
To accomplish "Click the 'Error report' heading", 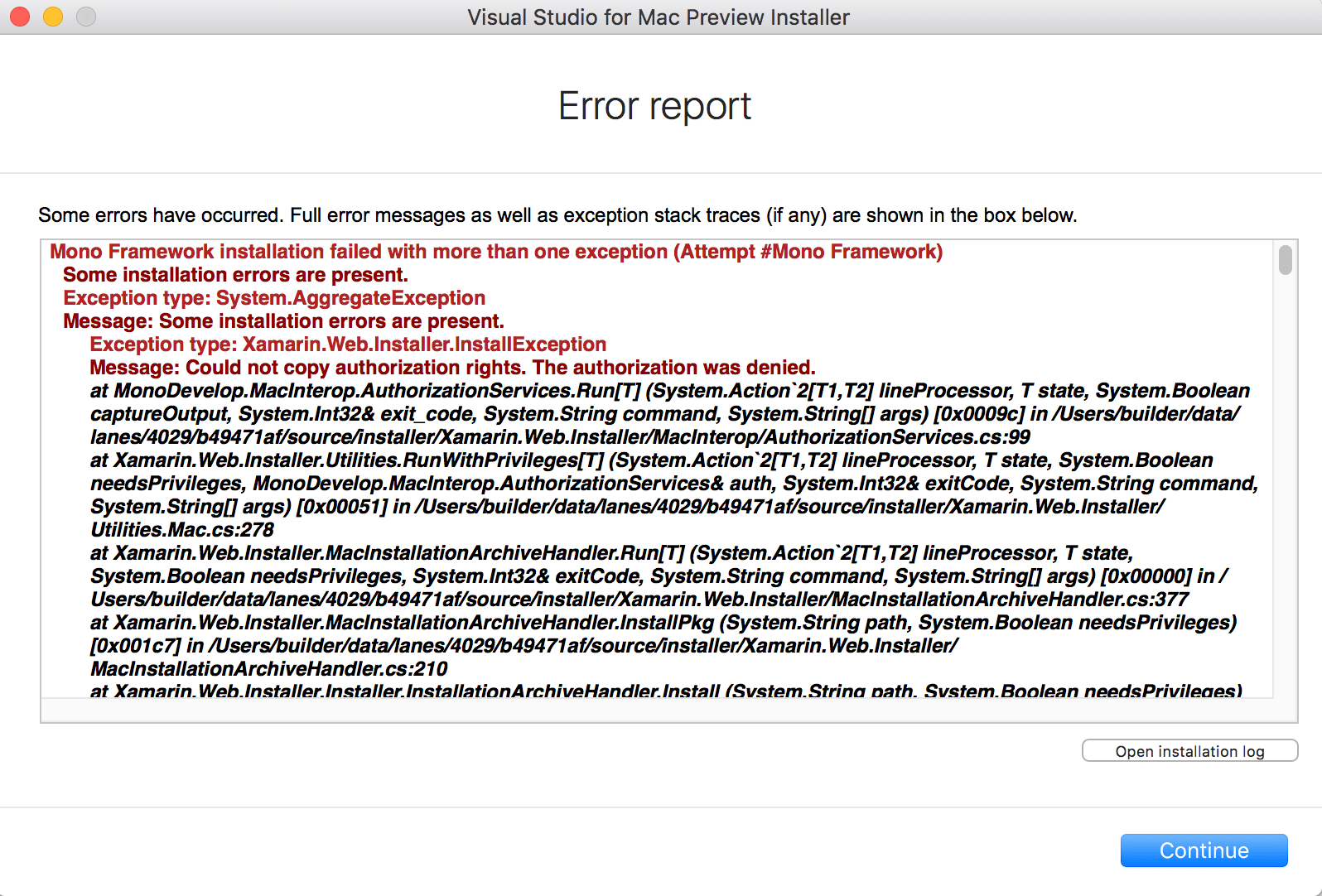I will pyautogui.click(x=654, y=106).
